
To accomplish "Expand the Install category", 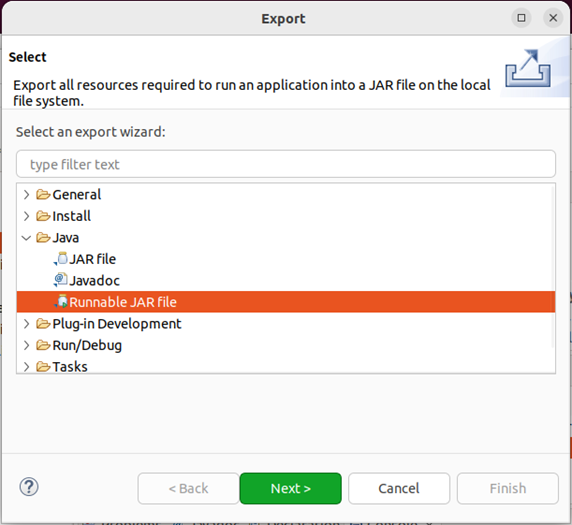I will (26, 216).
